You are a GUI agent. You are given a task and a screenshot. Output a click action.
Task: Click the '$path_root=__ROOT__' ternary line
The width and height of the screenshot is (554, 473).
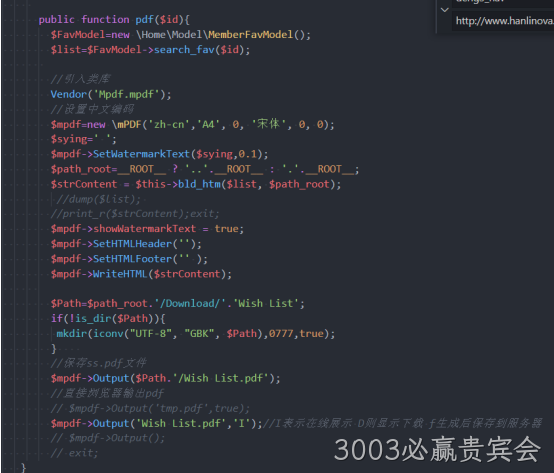click(205, 169)
